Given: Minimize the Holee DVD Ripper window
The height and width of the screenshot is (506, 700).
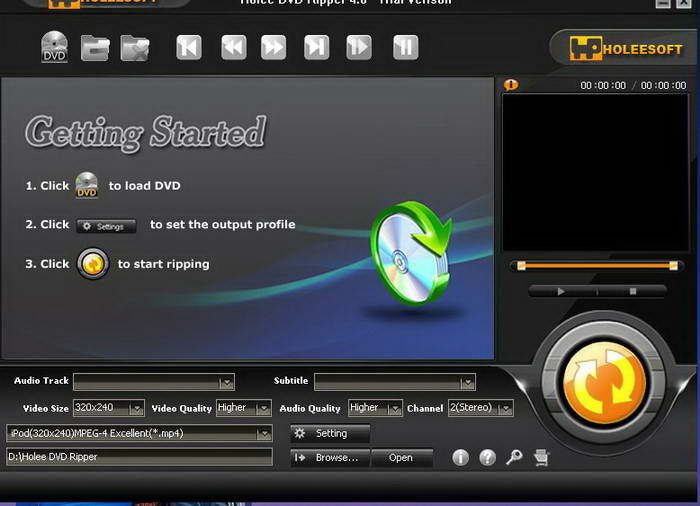Looking at the screenshot, I should tap(663, 3).
